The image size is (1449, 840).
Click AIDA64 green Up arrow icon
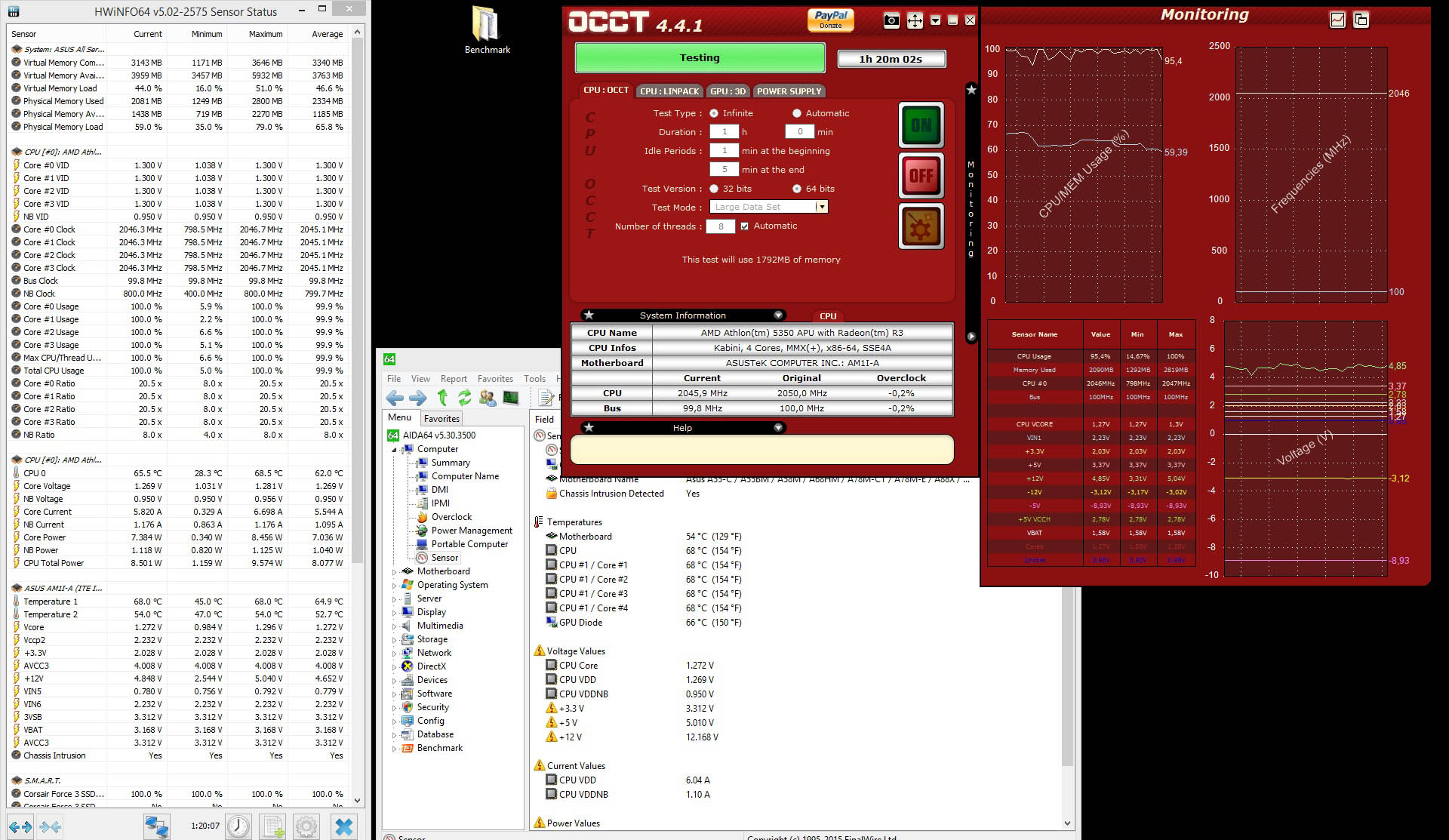click(442, 398)
